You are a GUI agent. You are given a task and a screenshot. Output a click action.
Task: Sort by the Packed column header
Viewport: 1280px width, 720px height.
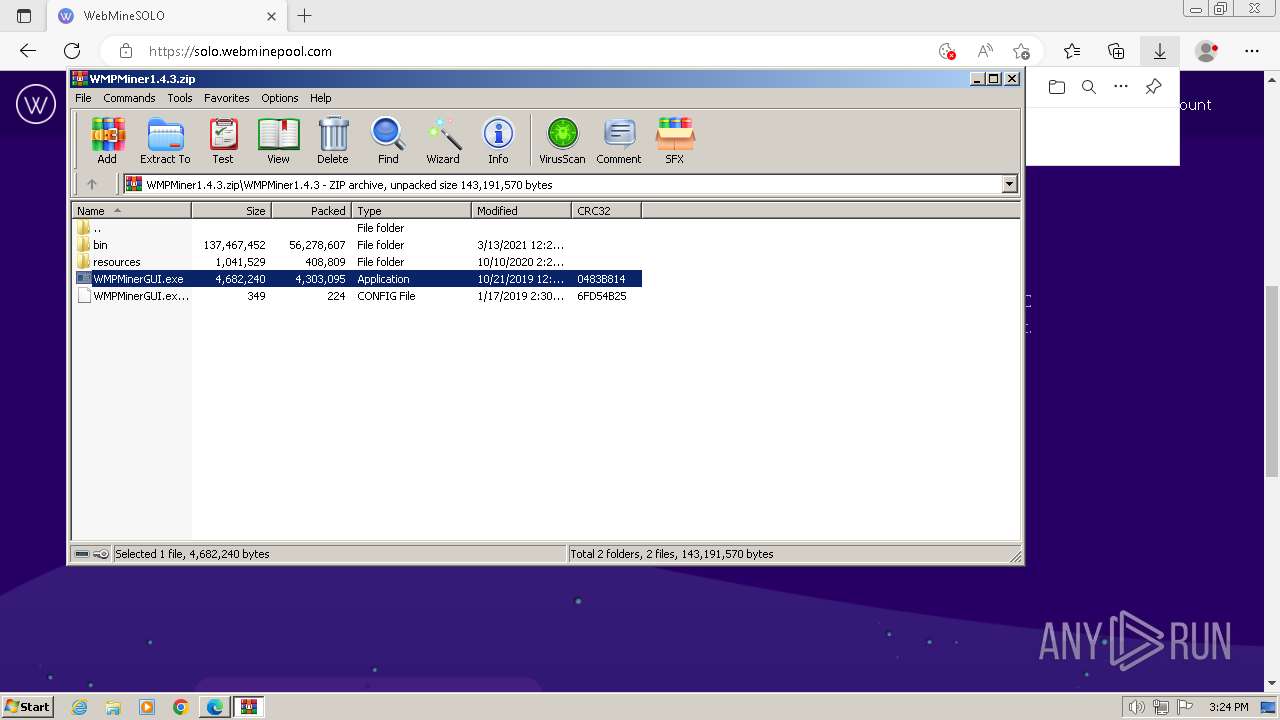(311, 210)
